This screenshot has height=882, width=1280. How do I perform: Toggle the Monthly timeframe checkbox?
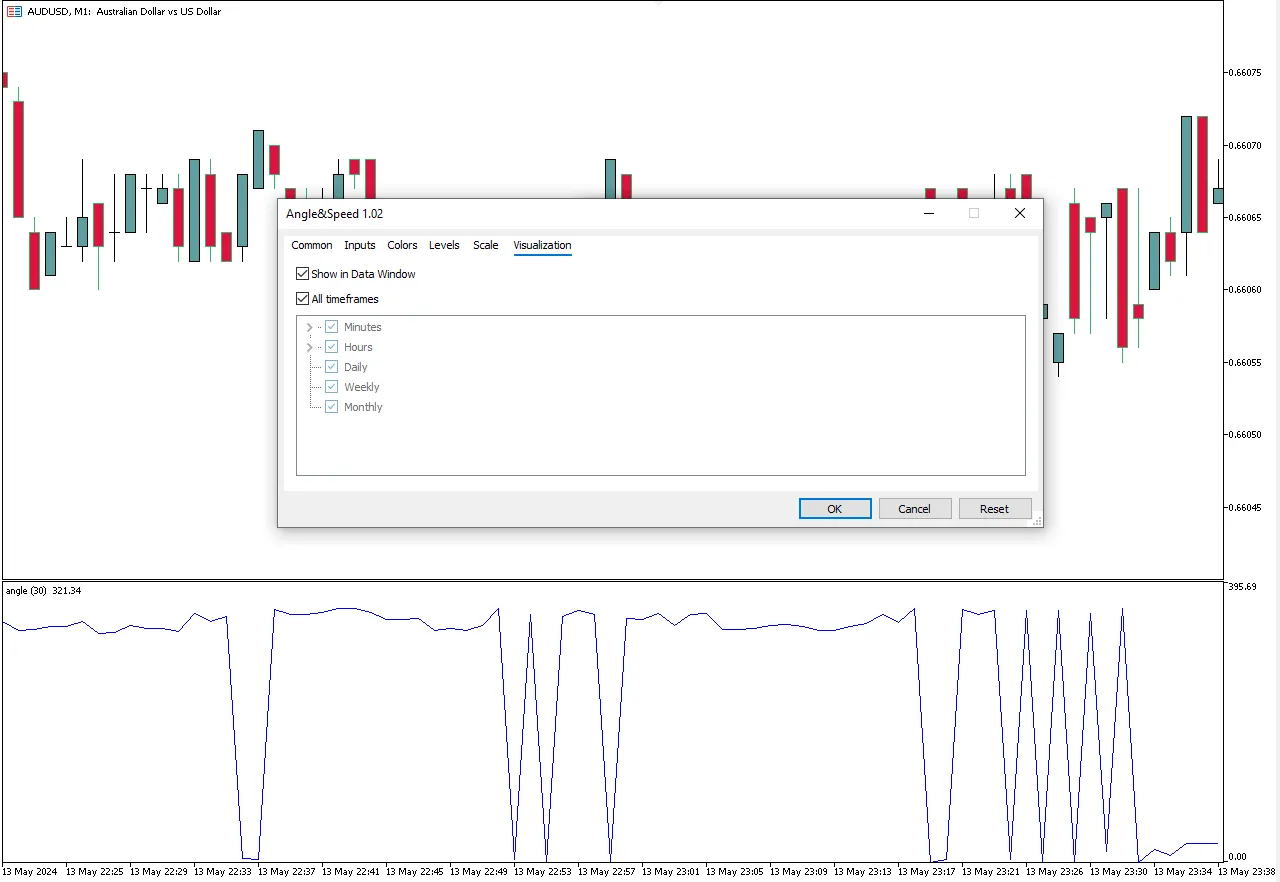coord(332,407)
